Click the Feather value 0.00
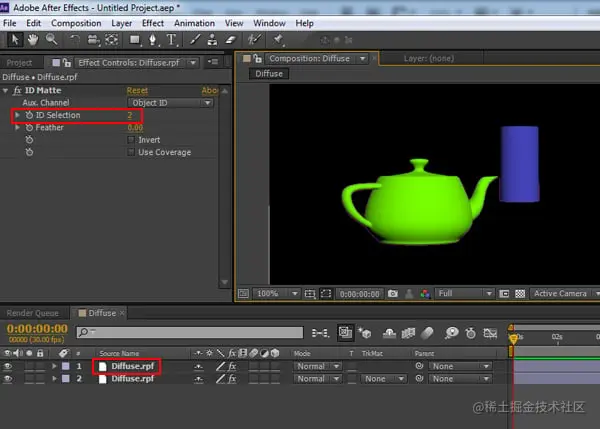Viewport: 600px width, 429px height. pyautogui.click(x=135, y=127)
